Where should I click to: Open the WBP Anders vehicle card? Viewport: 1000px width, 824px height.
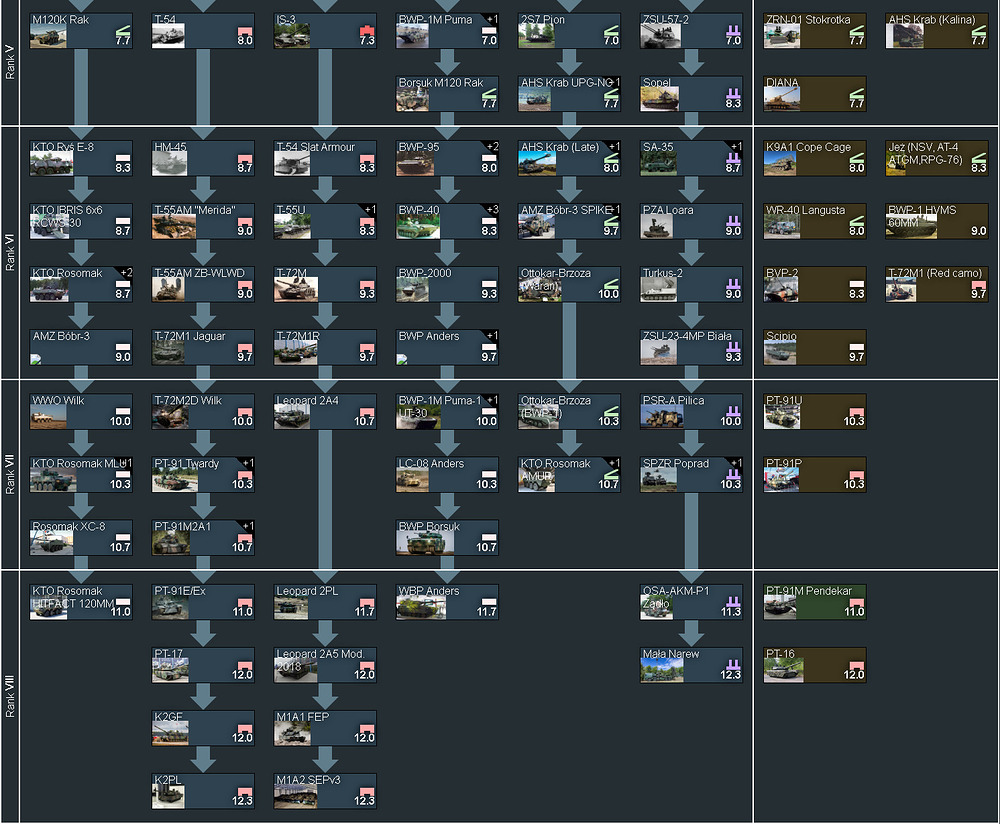point(447,602)
